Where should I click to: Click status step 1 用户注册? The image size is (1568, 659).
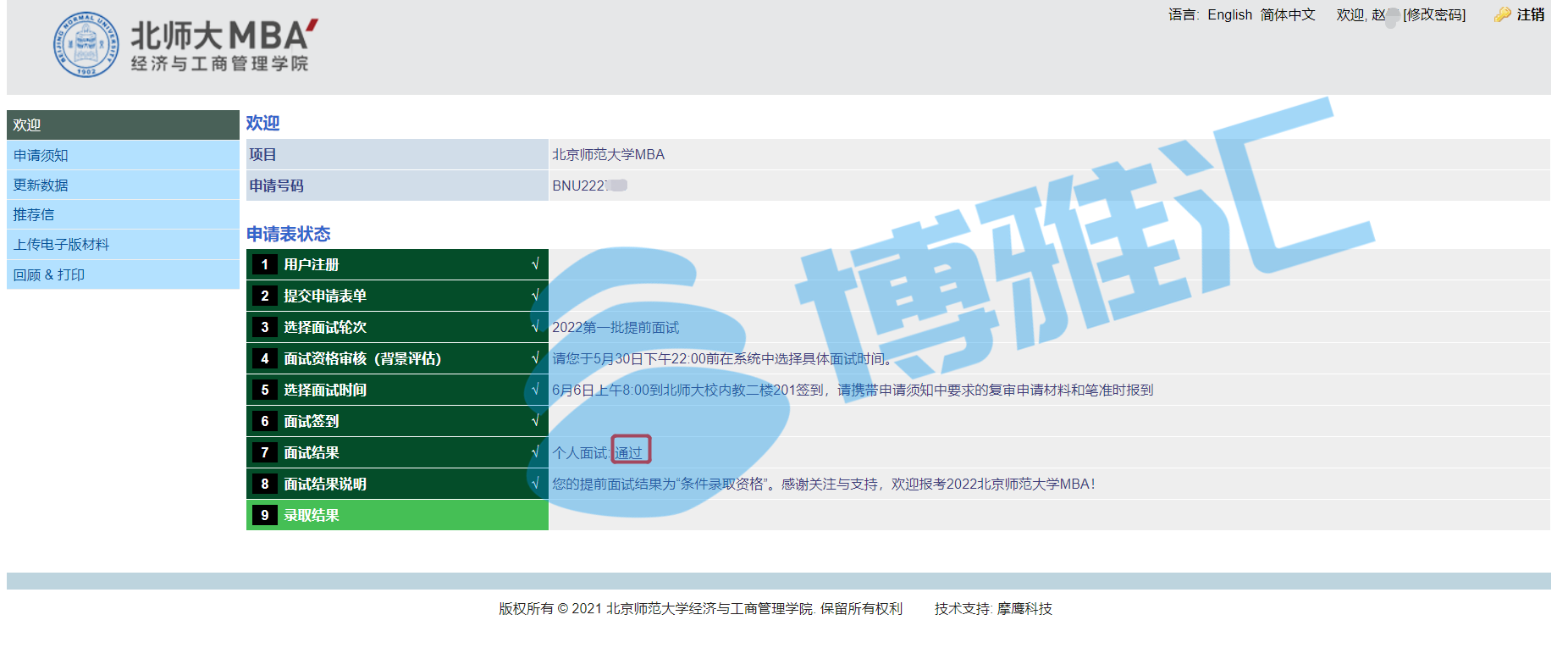coord(397,264)
